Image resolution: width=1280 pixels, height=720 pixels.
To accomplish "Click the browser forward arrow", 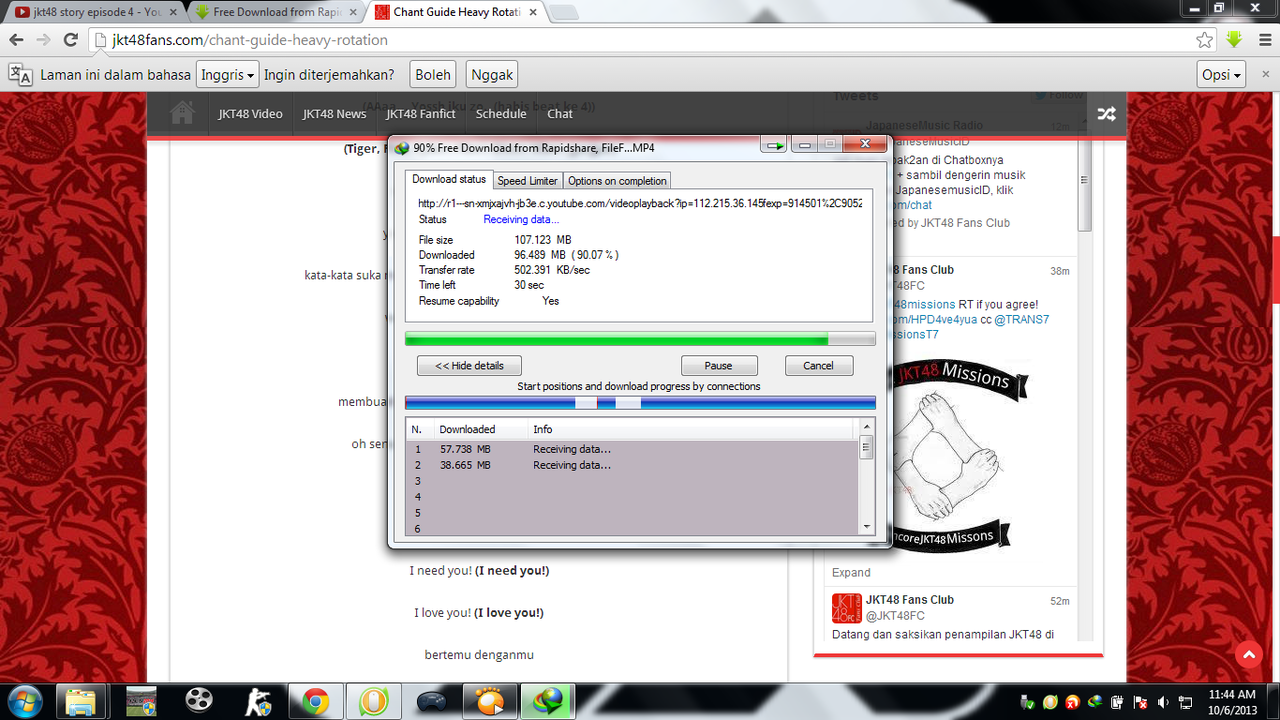I will (x=43, y=40).
